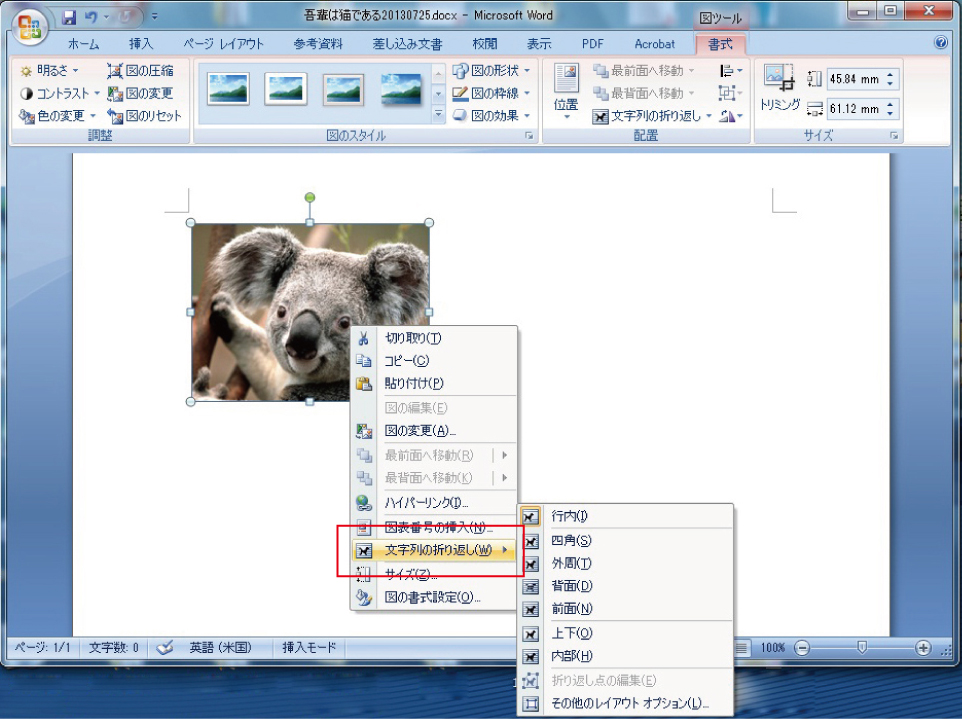Open the コントラスト contrast dropdown

tap(60, 93)
